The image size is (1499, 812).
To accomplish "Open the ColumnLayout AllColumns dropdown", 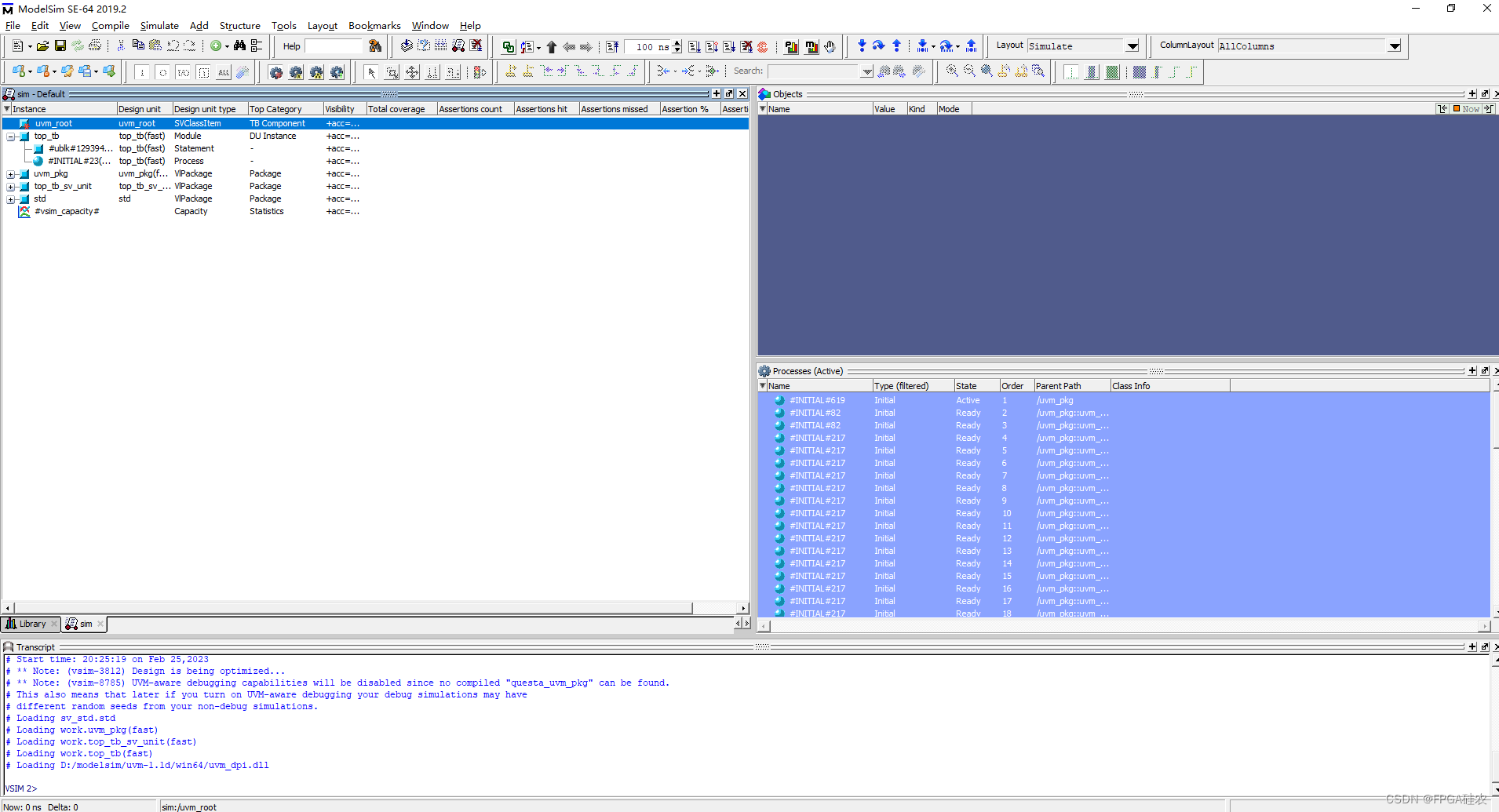I will [1395, 46].
